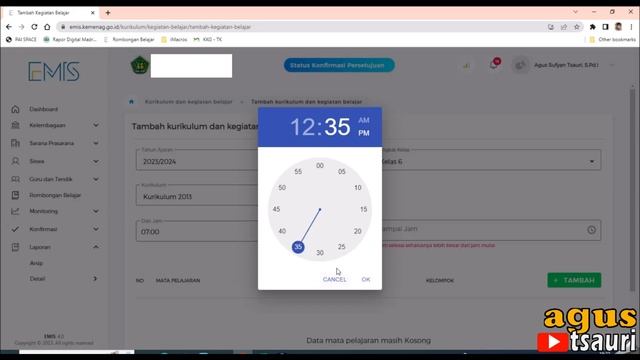Pick minute 40 on the clock dial

pos(282,231)
